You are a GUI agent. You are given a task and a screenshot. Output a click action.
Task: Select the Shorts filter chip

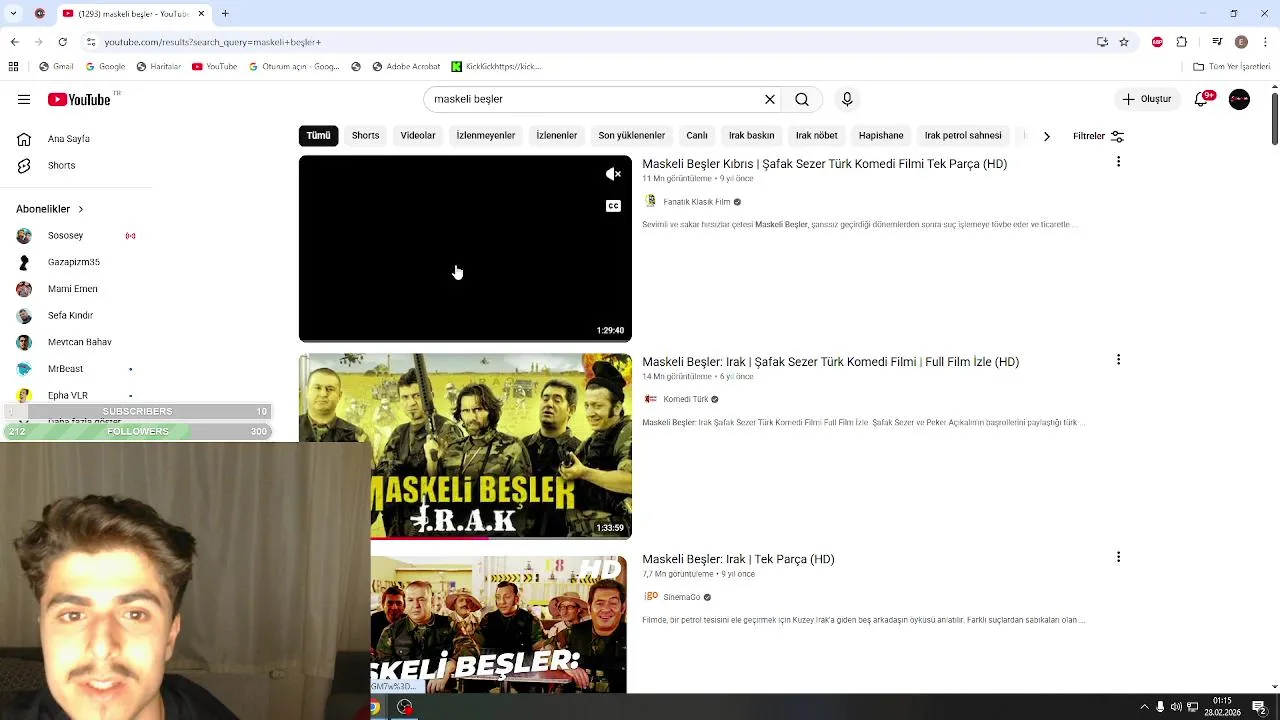point(365,135)
